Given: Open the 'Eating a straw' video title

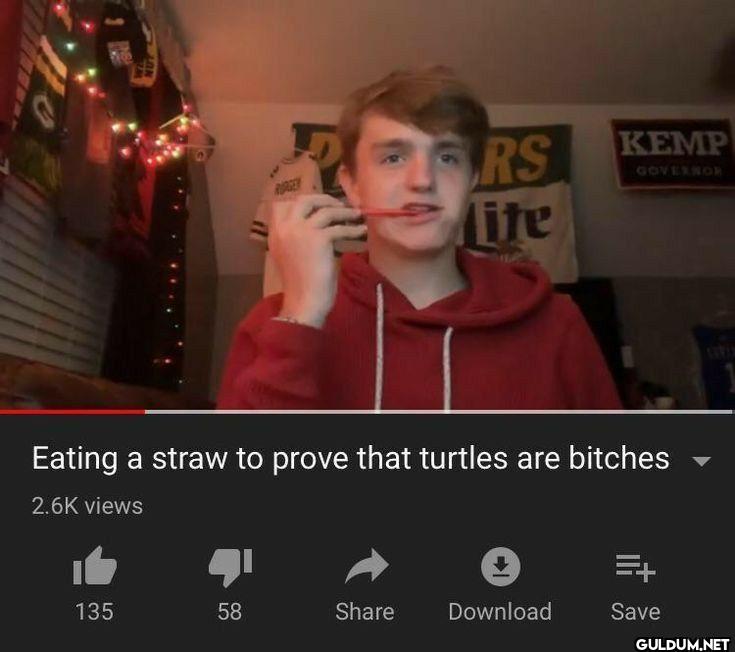Looking at the screenshot, I should click(x=351, y=458).
